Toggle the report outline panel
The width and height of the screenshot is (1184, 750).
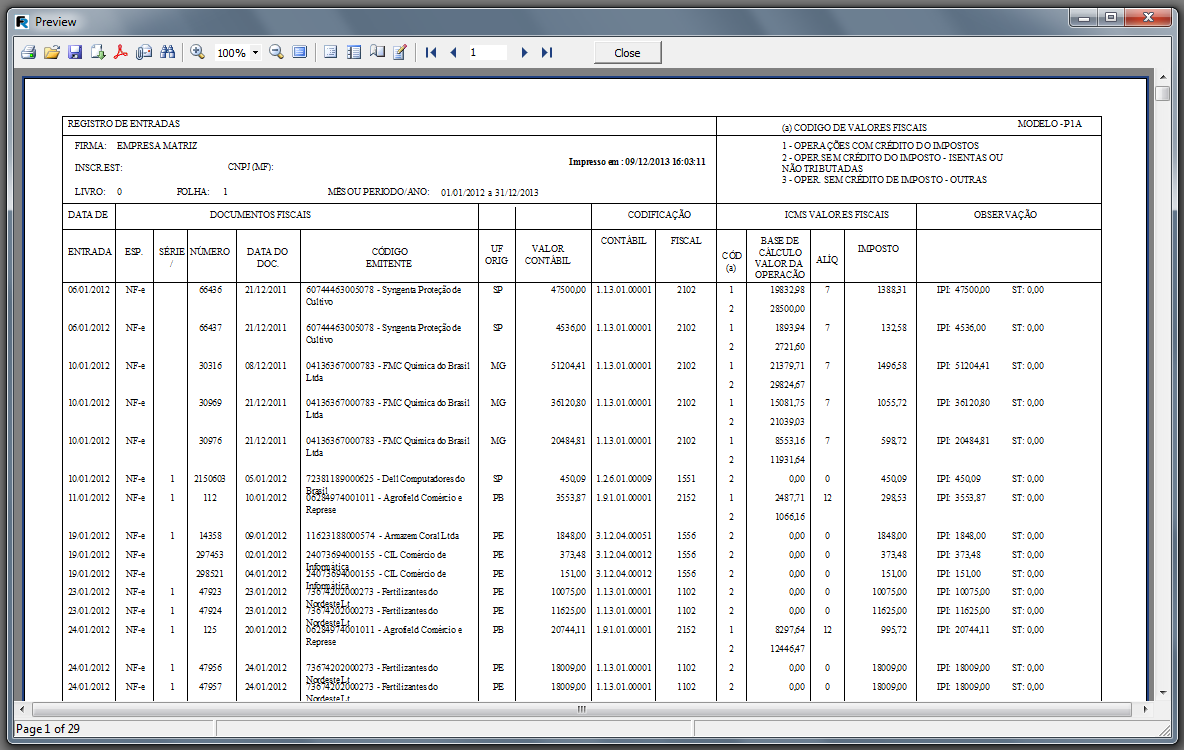tap(330, 52)
